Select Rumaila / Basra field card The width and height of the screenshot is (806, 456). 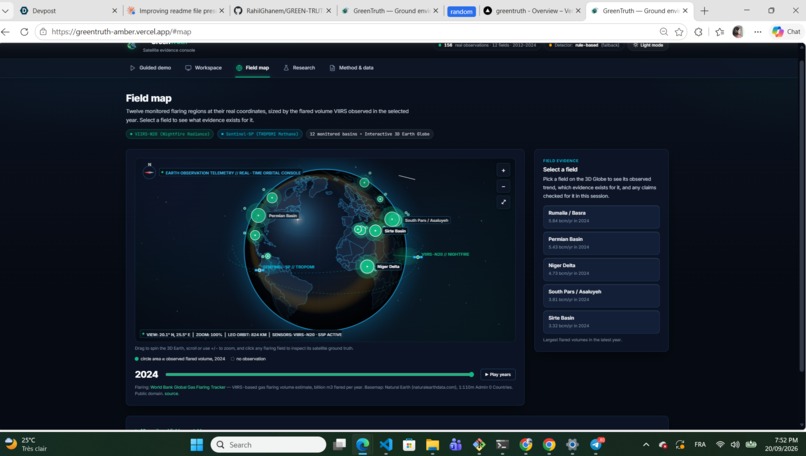[601, 217]
